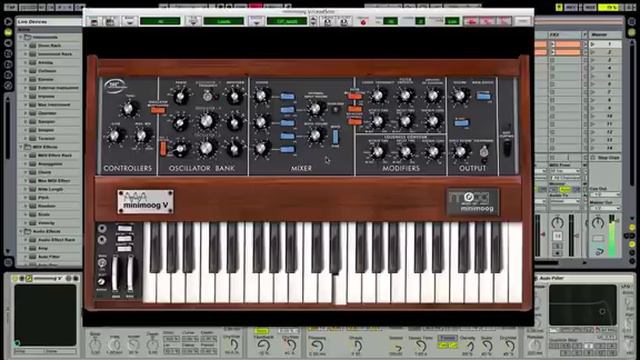
Task: Expand the Auto Filter item
Action: (x=26, y=257)
